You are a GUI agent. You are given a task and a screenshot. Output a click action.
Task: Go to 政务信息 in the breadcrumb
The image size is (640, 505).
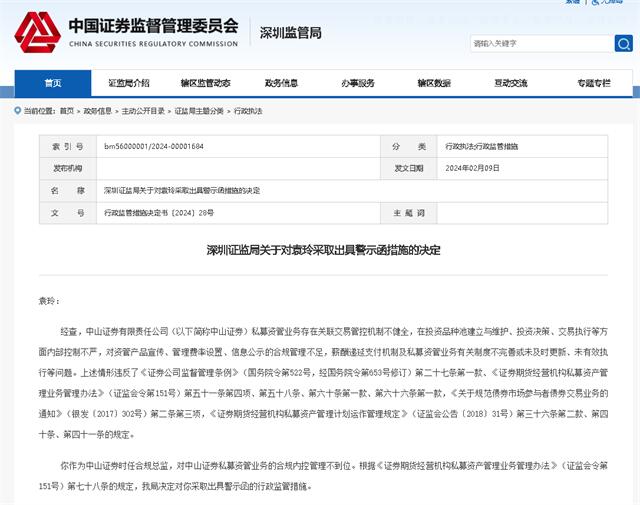click(x=98, y=111)
